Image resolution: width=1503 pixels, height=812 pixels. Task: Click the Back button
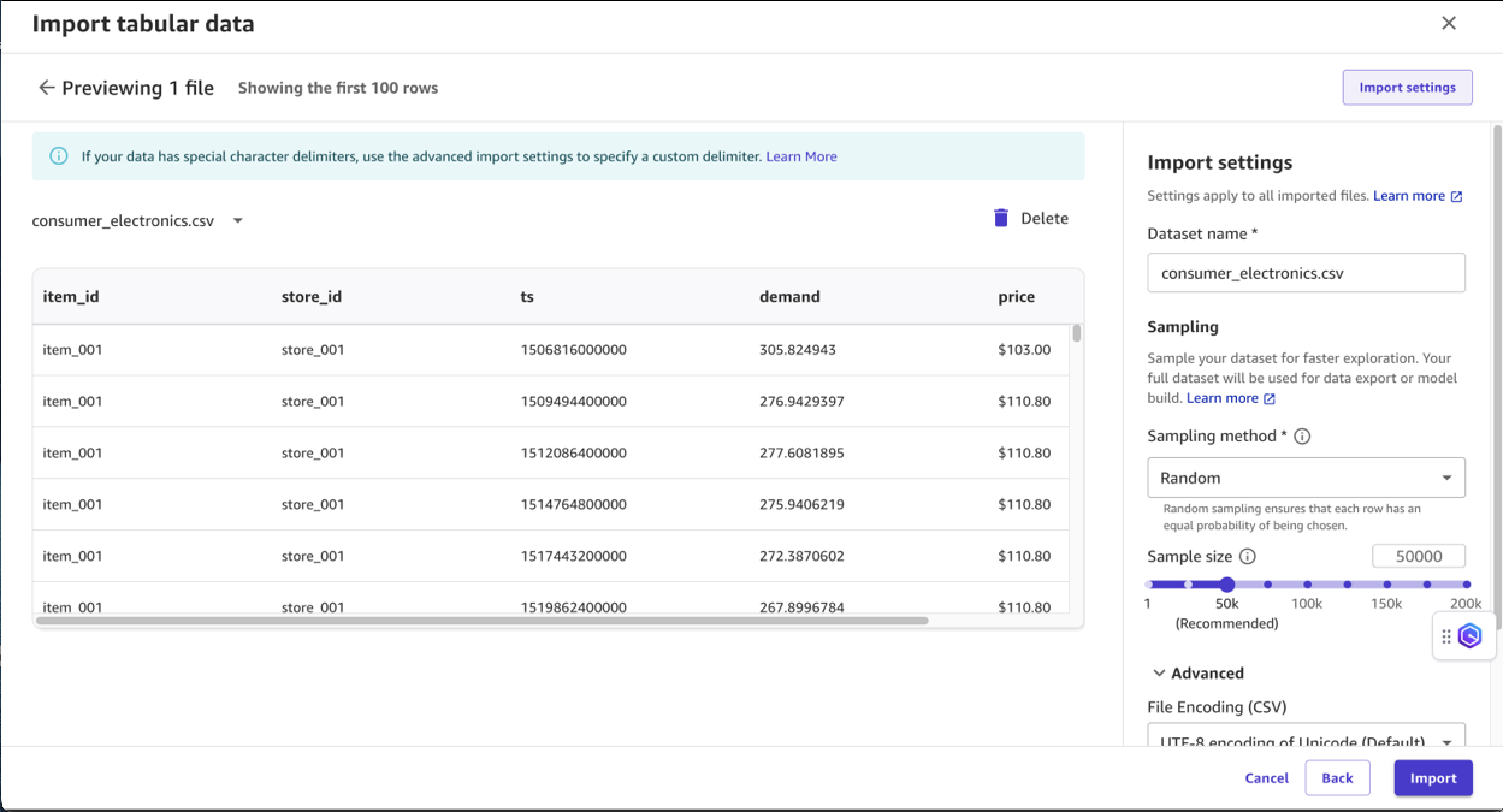[x=1337, y=778]
